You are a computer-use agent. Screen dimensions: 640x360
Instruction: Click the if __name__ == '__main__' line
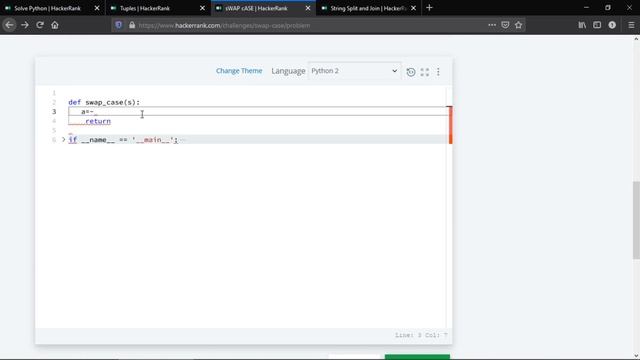(123, 140)
